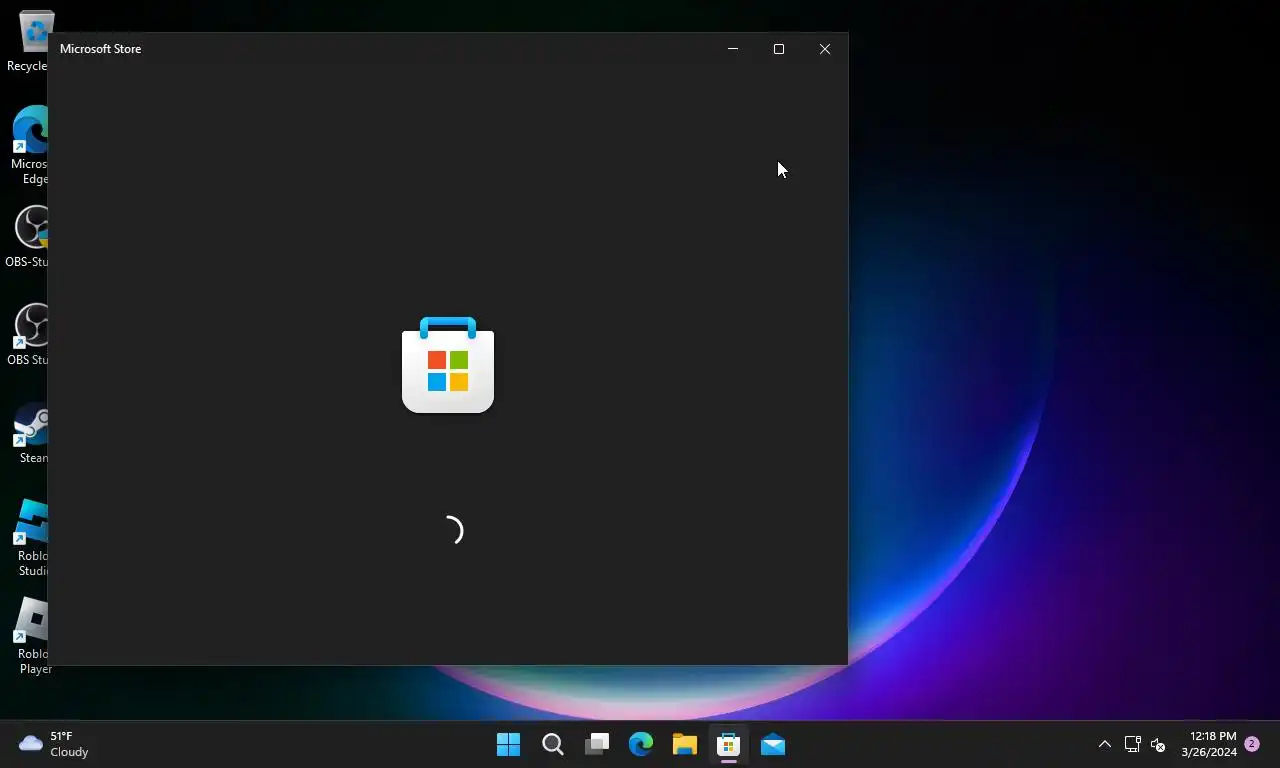Open Task View on the taskbar
Screen dimensions: 1280x768
coord(597,744)
